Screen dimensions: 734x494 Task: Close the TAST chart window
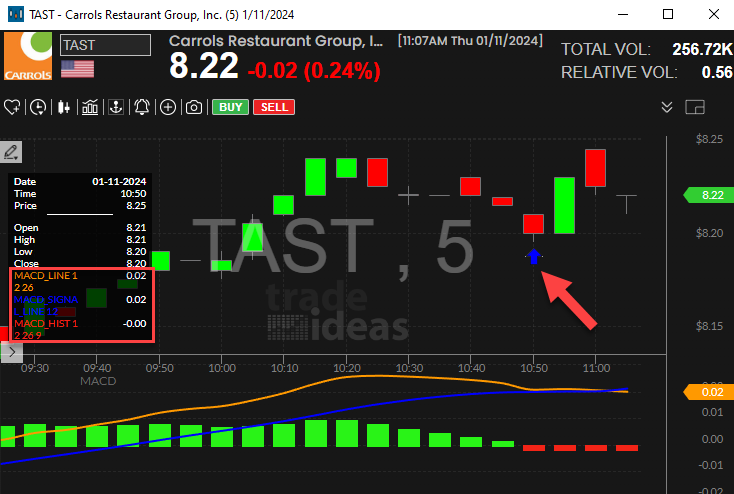tap(713, 14)
